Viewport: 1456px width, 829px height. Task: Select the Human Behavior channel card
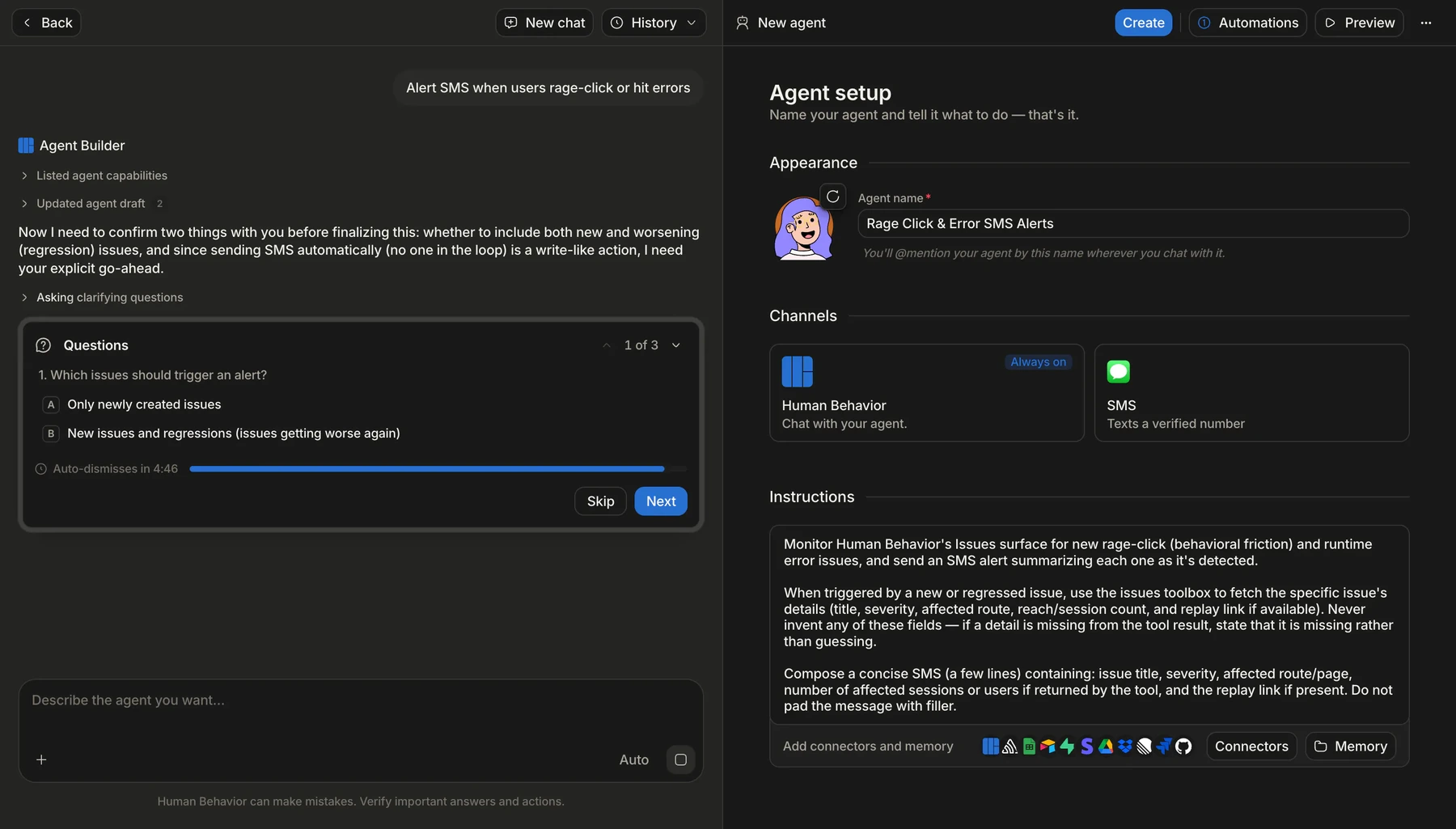click(x=926, y=393)
